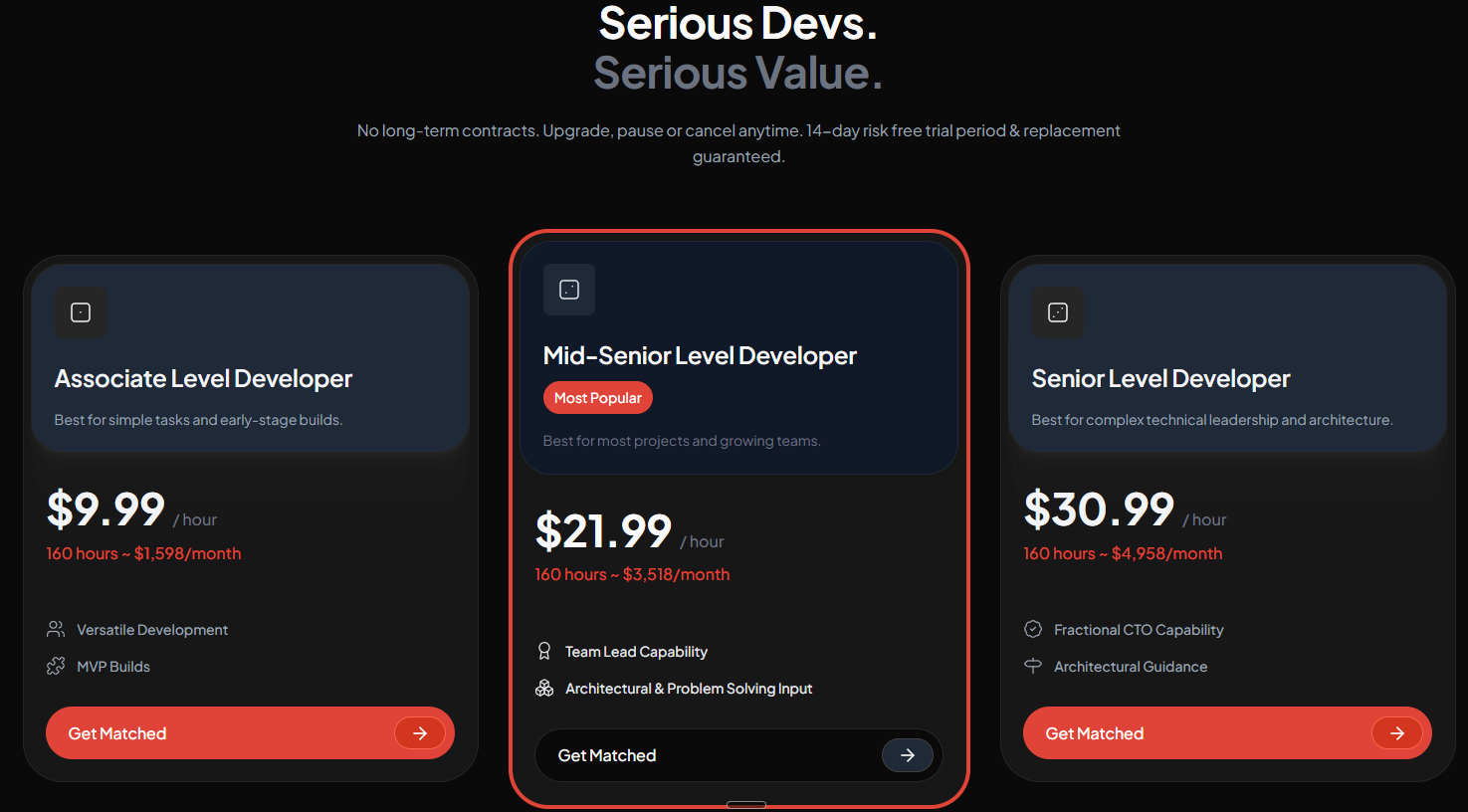1468x812 pixels.
Task: Click 'Best for complex technical leadership' description
Action: pos(1212,420)
